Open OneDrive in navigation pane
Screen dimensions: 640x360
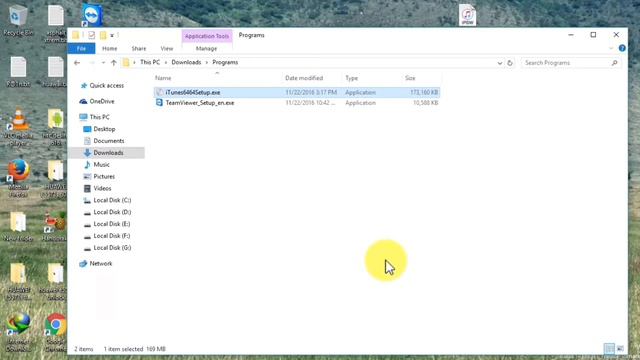click(102, 101)
